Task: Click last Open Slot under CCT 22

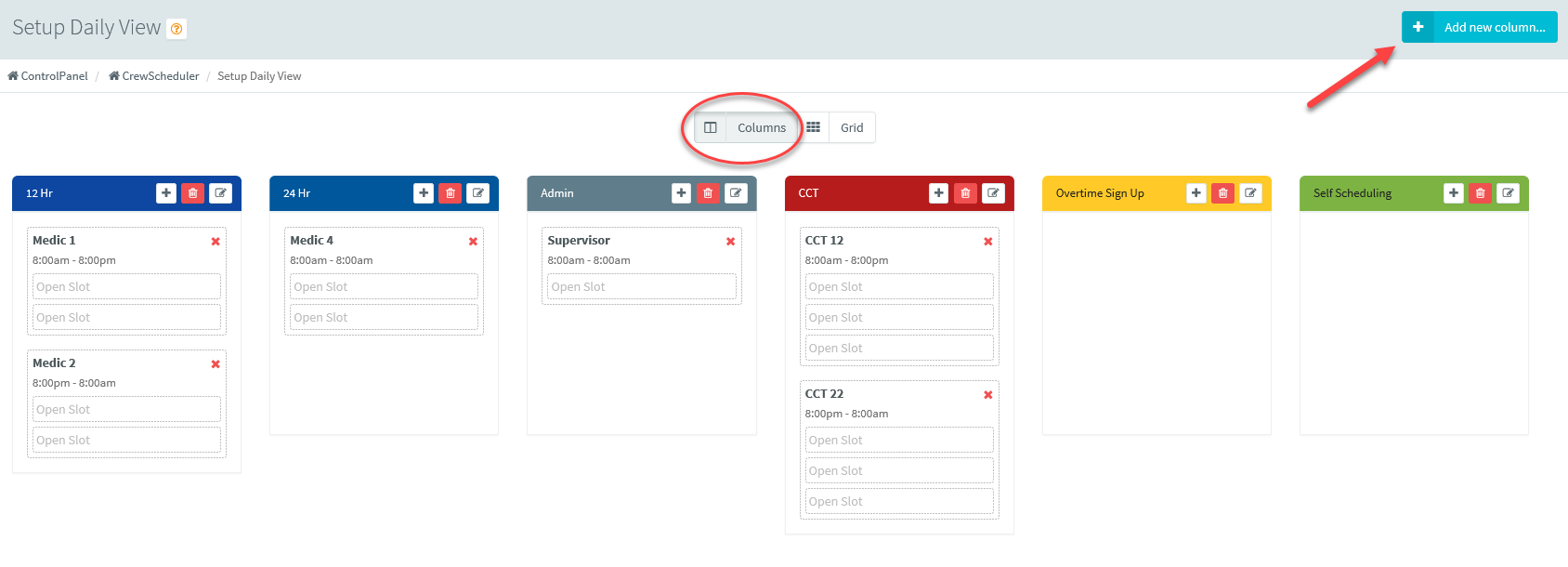Action: (x=899, y=501)
